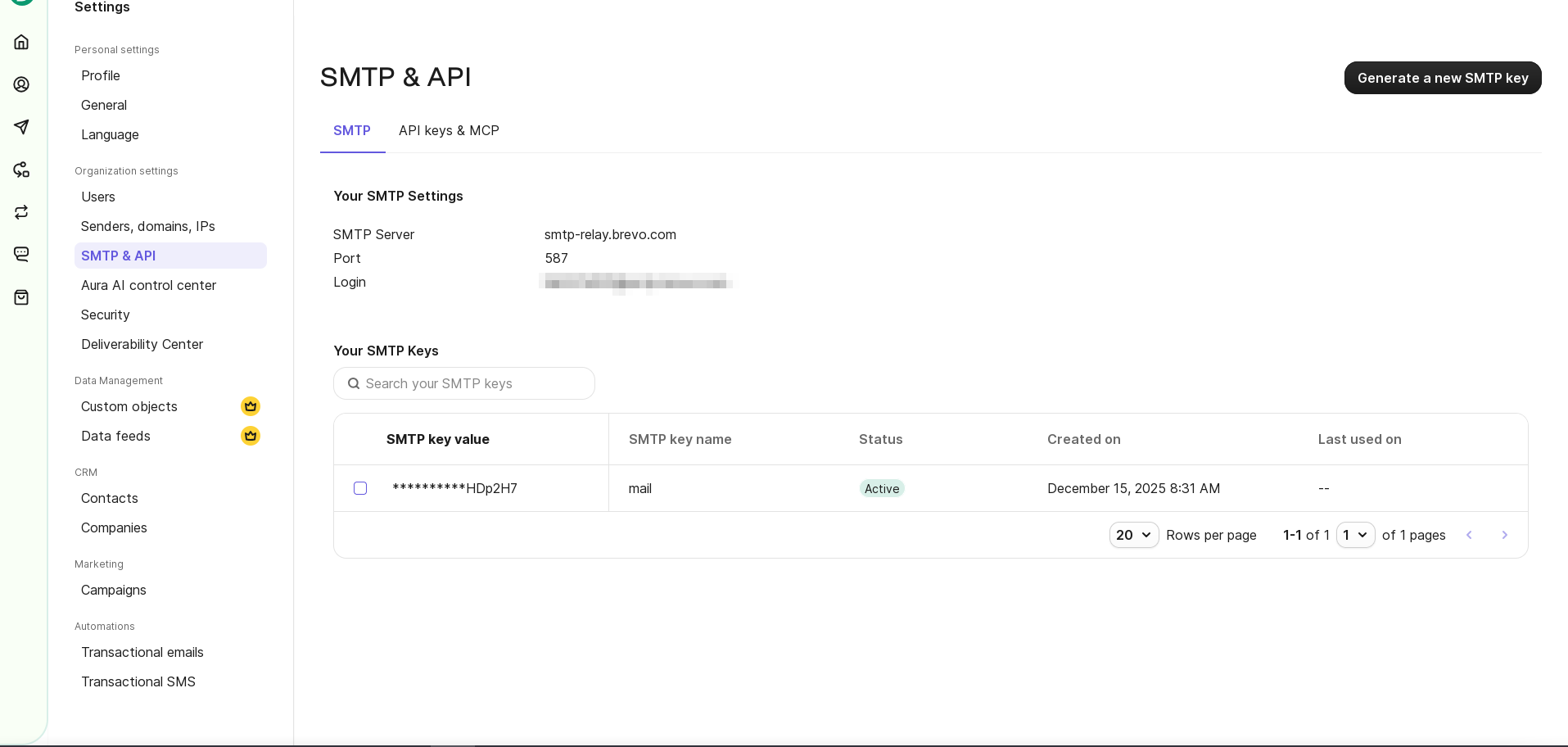Click the Automations workflow icon
Viewport: 1568px width, 747px height.
tap(21, 170)
